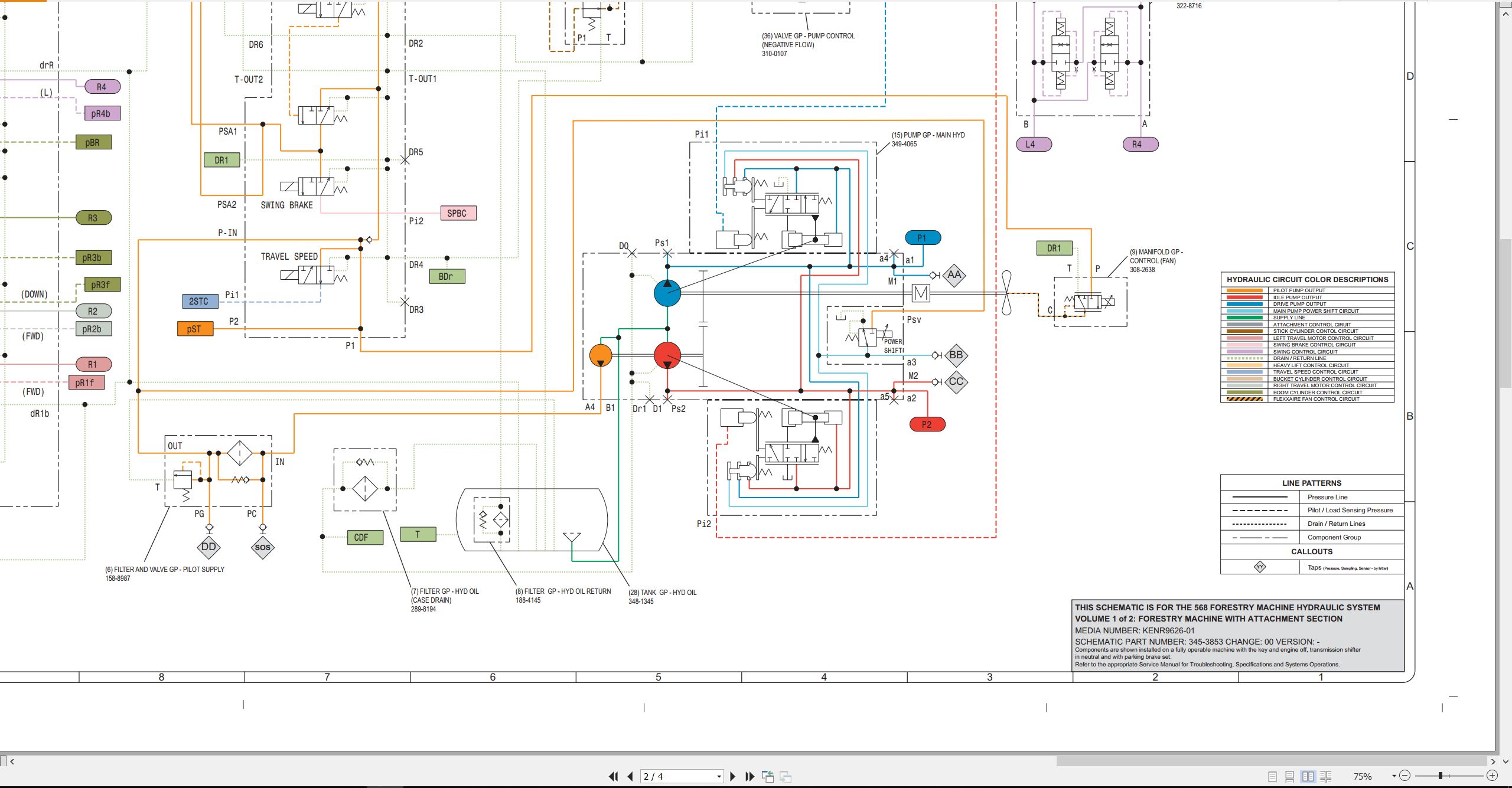The width and height of the screenshot is (1512, 788).
Task: Click the fan blade symbol
Action: [x=1006, y=293]
